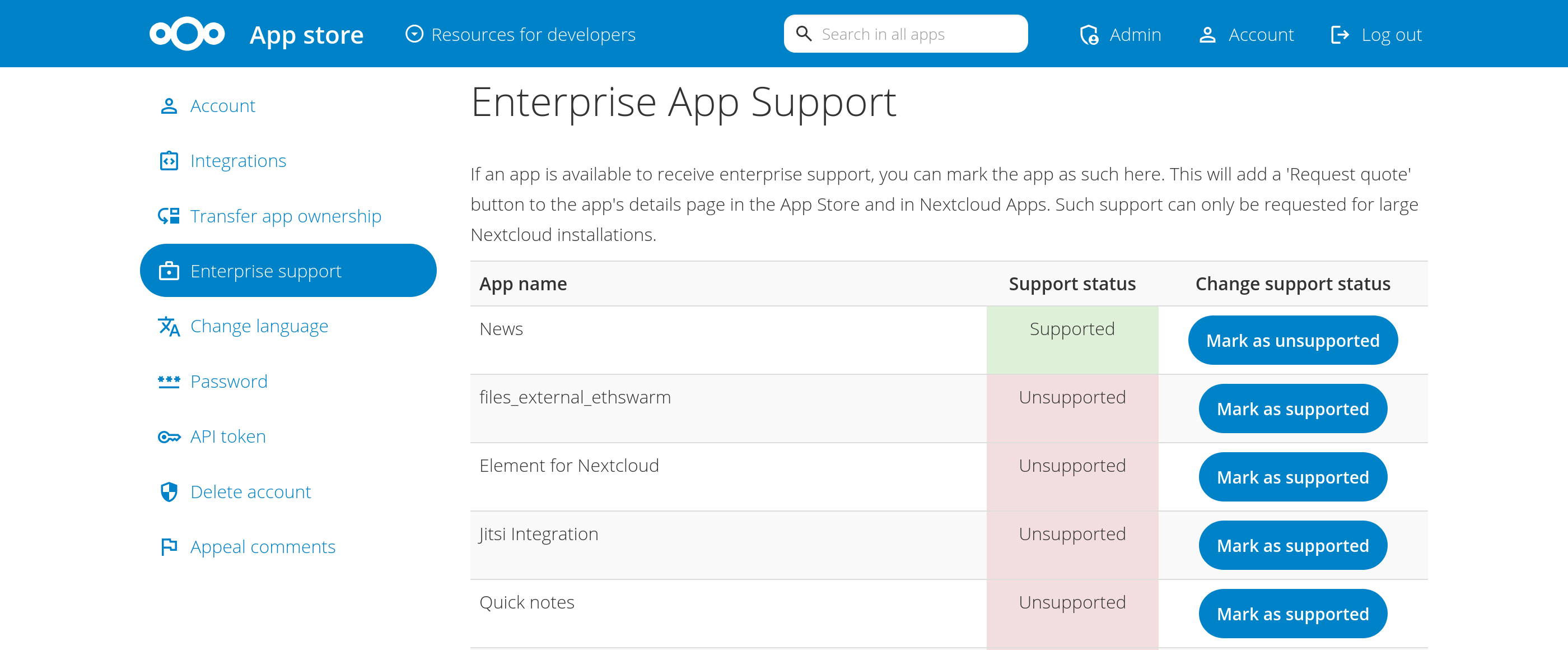Mark files_external_ethswarm as supported
The width and height of the screenshot is (1568, 650).
click(x=1292, y=408)
